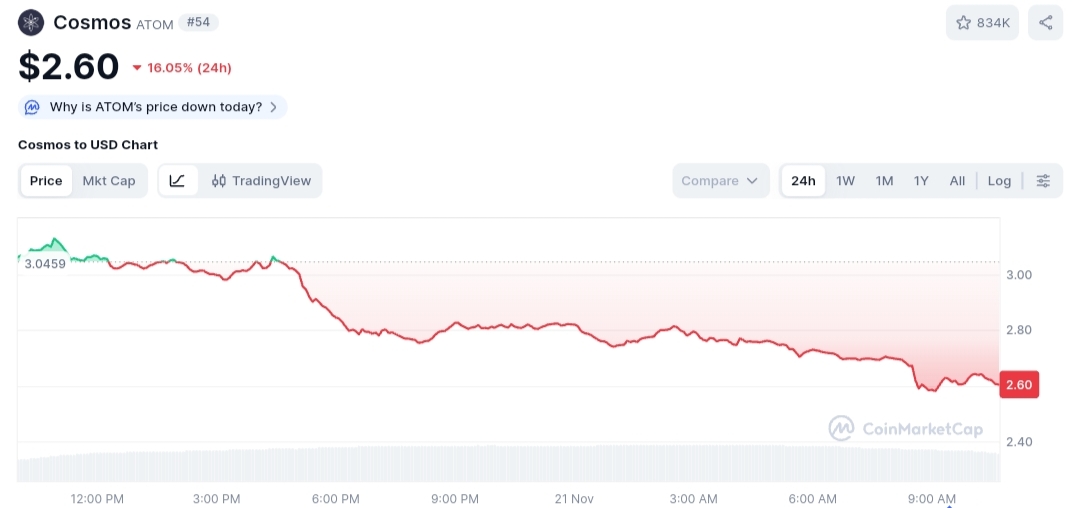Select the 1W time range tab

(x=845, y=180)
